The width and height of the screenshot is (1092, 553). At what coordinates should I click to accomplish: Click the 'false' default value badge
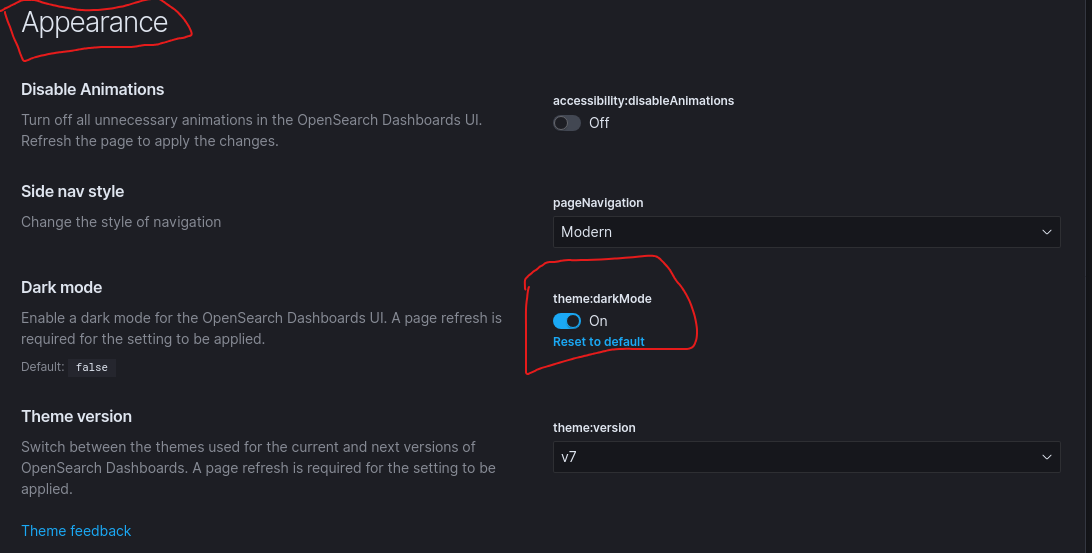(x=92, y=367)
